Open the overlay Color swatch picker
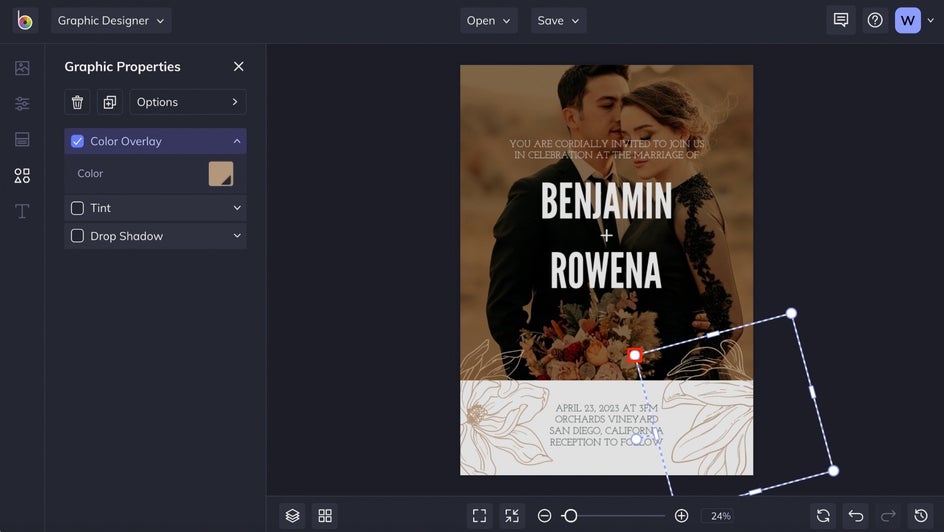 [x=221, y=173]
